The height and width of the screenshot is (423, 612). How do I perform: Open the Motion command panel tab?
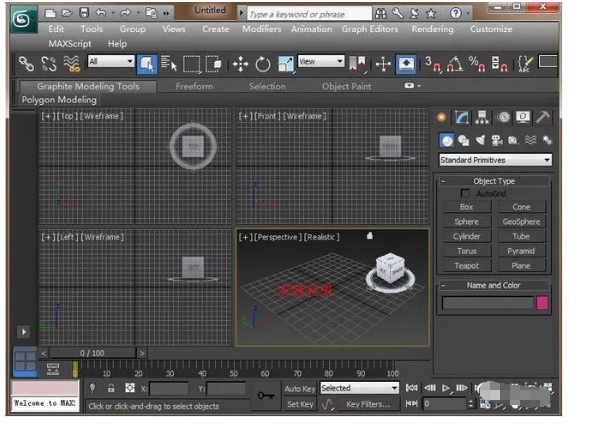tap(503, 117)
